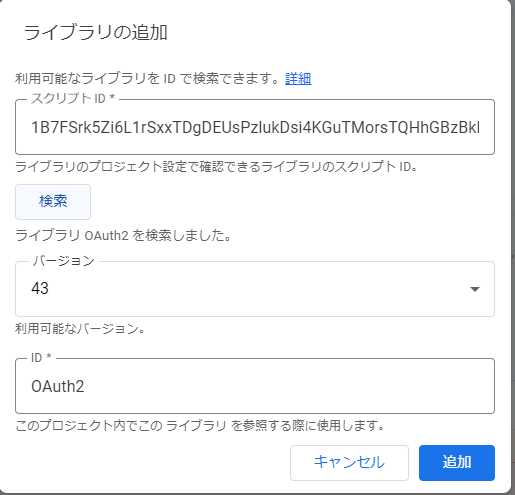Open the バージョン dropdown showing 43
The height and width of the screenshot is (495, 515).
pos(255,289)
